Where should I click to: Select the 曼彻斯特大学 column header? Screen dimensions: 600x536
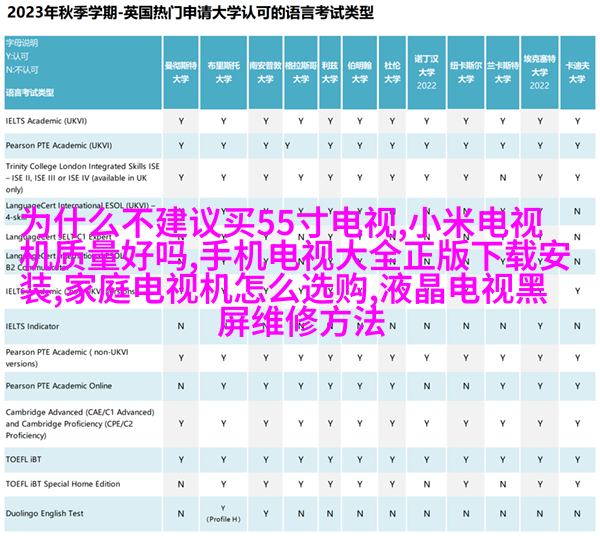click(x=181, y=72)
